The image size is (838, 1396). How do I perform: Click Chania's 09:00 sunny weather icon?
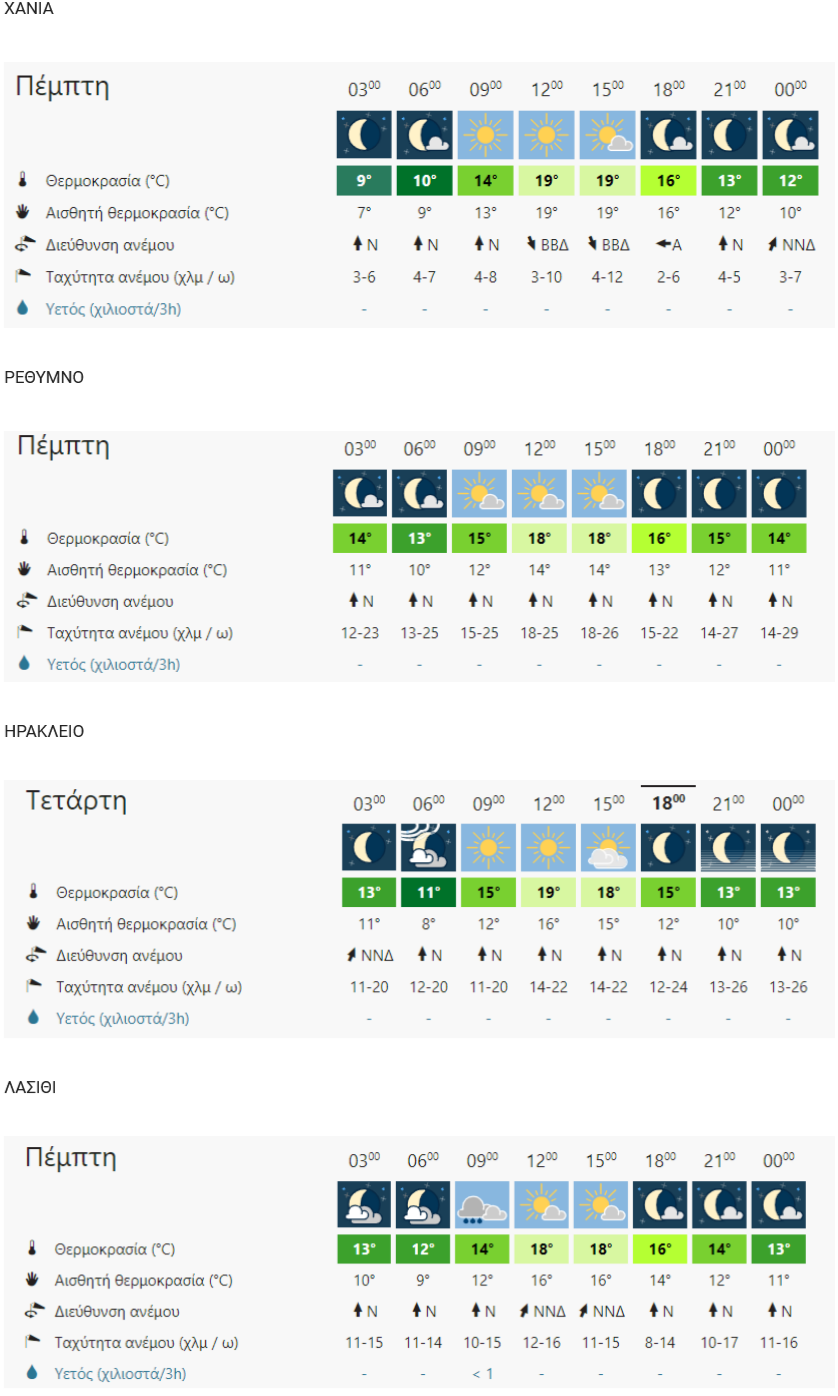486,135
